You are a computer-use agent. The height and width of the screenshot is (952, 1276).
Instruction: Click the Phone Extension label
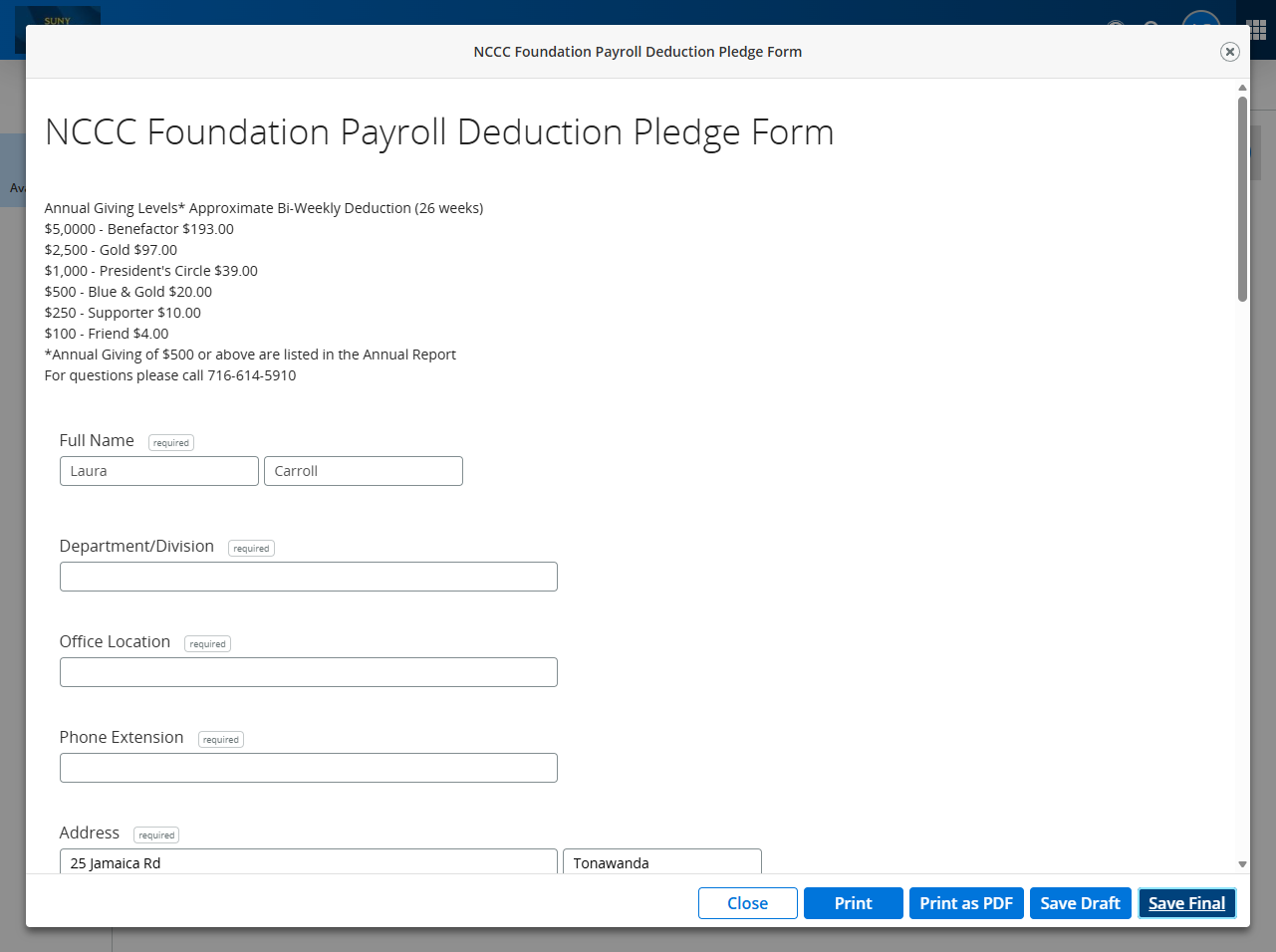tap(122, 737)
